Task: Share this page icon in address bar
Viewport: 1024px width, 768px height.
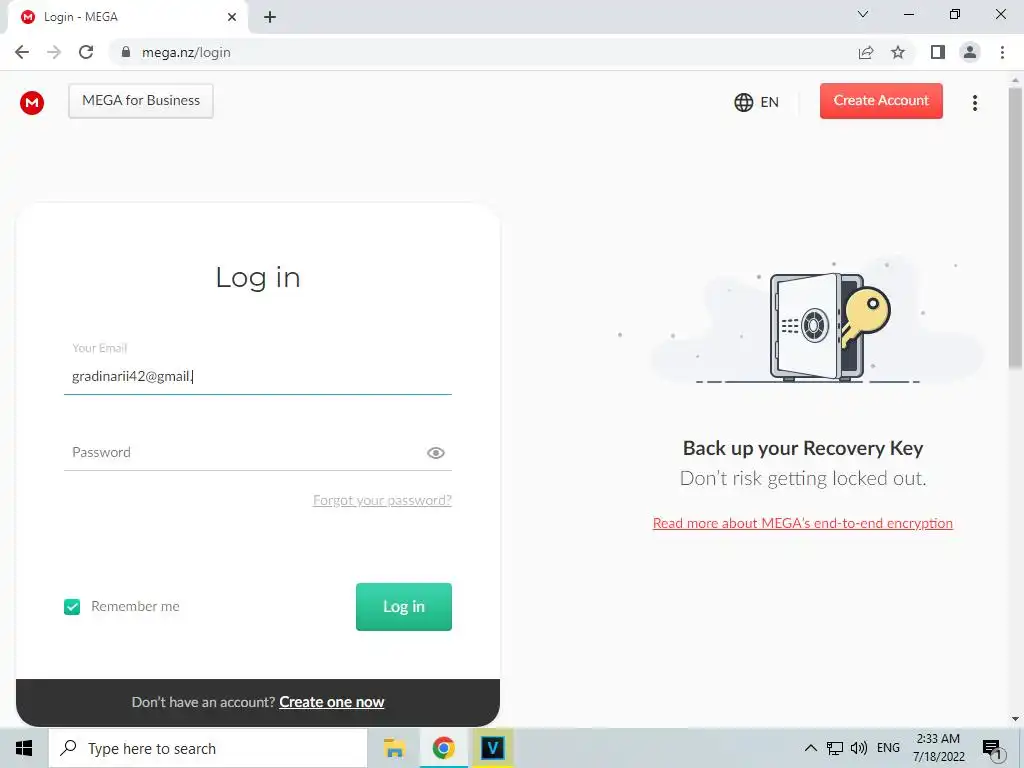Action: pos(866,52)
